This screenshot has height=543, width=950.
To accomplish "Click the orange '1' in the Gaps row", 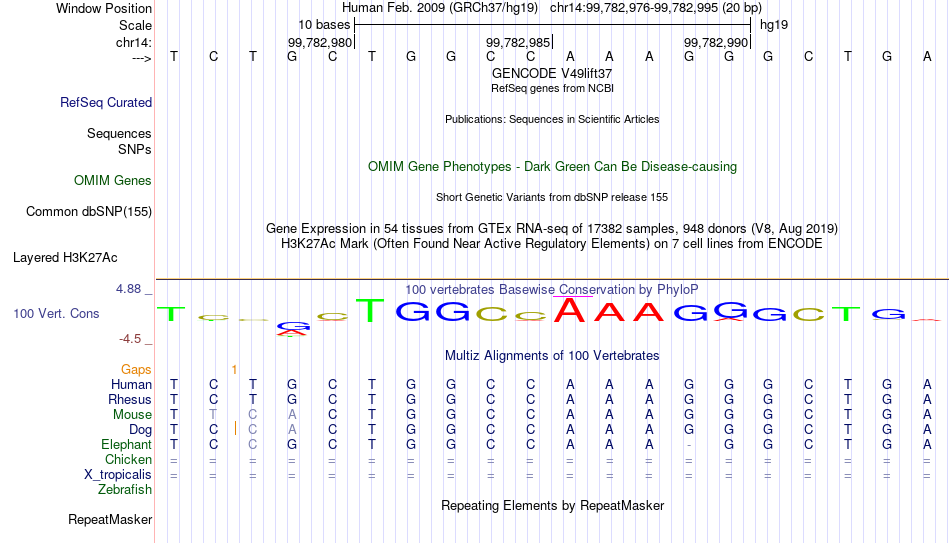I will coord(234,370).
